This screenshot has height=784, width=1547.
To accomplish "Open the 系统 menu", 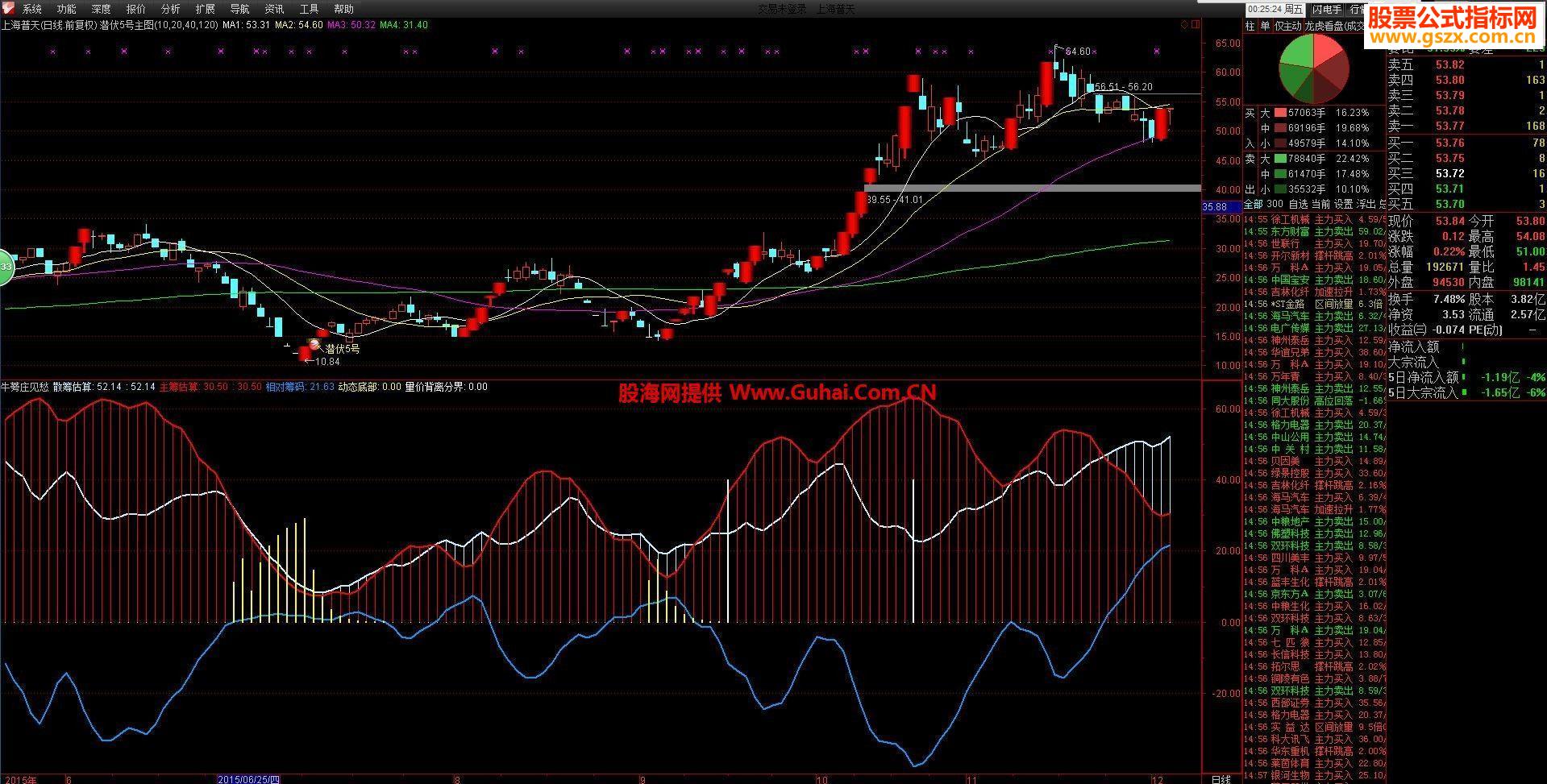I will [x=32, y=9].
